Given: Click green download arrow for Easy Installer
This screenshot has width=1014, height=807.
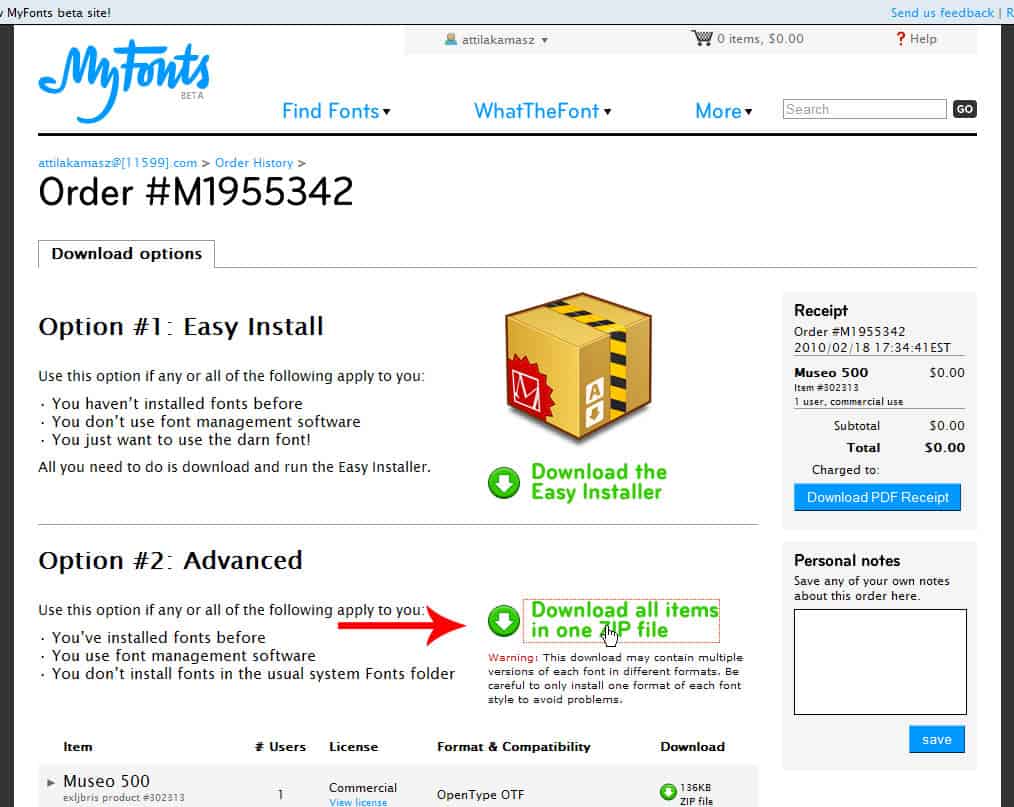Looking at the screenshot, I should [x=504, y=482].
